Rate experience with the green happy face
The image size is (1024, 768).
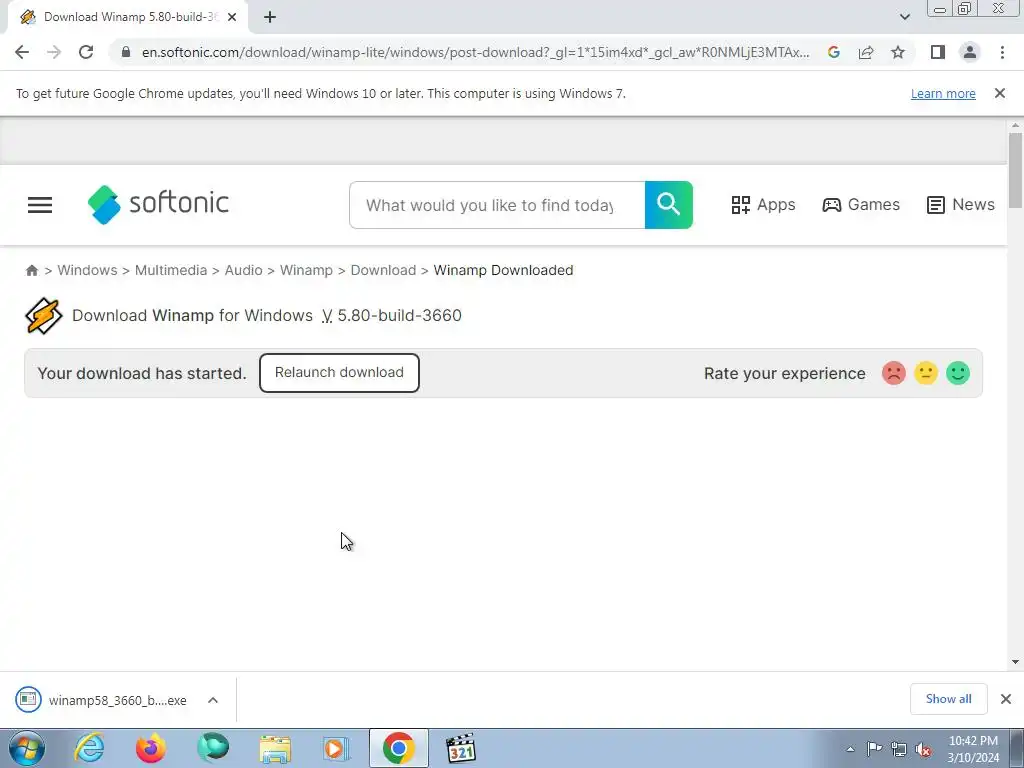[x=958, y=374]
